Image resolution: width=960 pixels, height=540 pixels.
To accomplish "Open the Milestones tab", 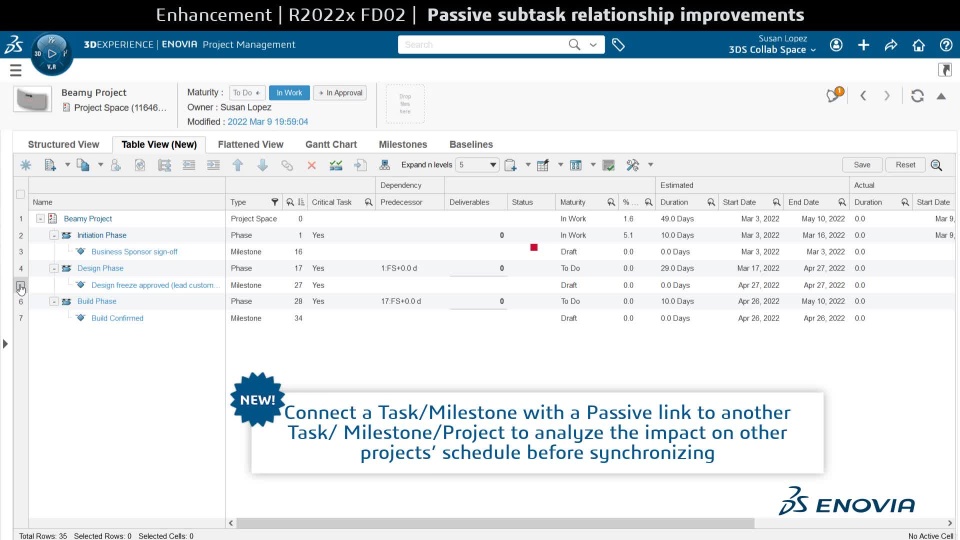I will 403,144.
